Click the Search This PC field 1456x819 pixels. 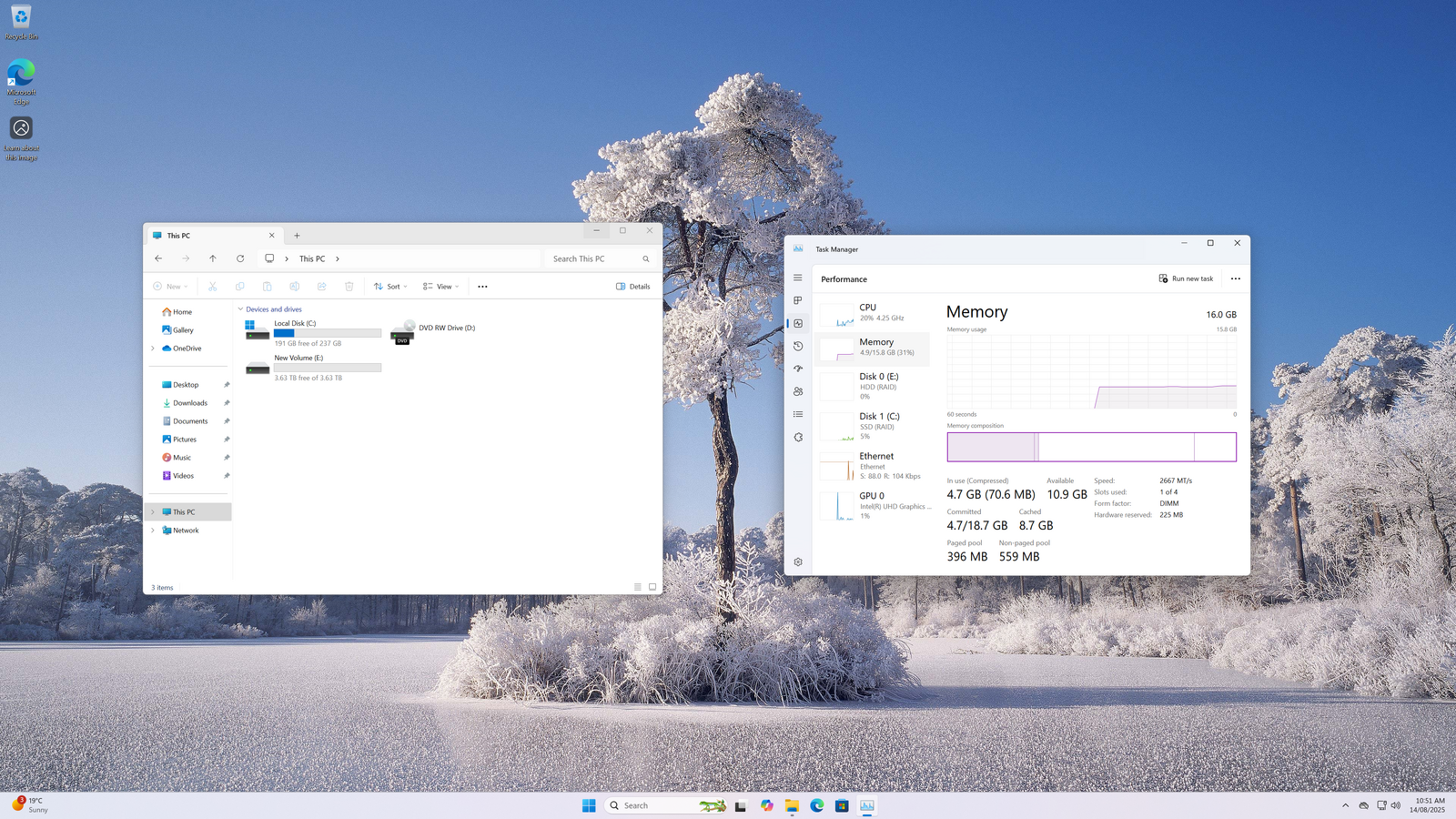pos(591,259)
